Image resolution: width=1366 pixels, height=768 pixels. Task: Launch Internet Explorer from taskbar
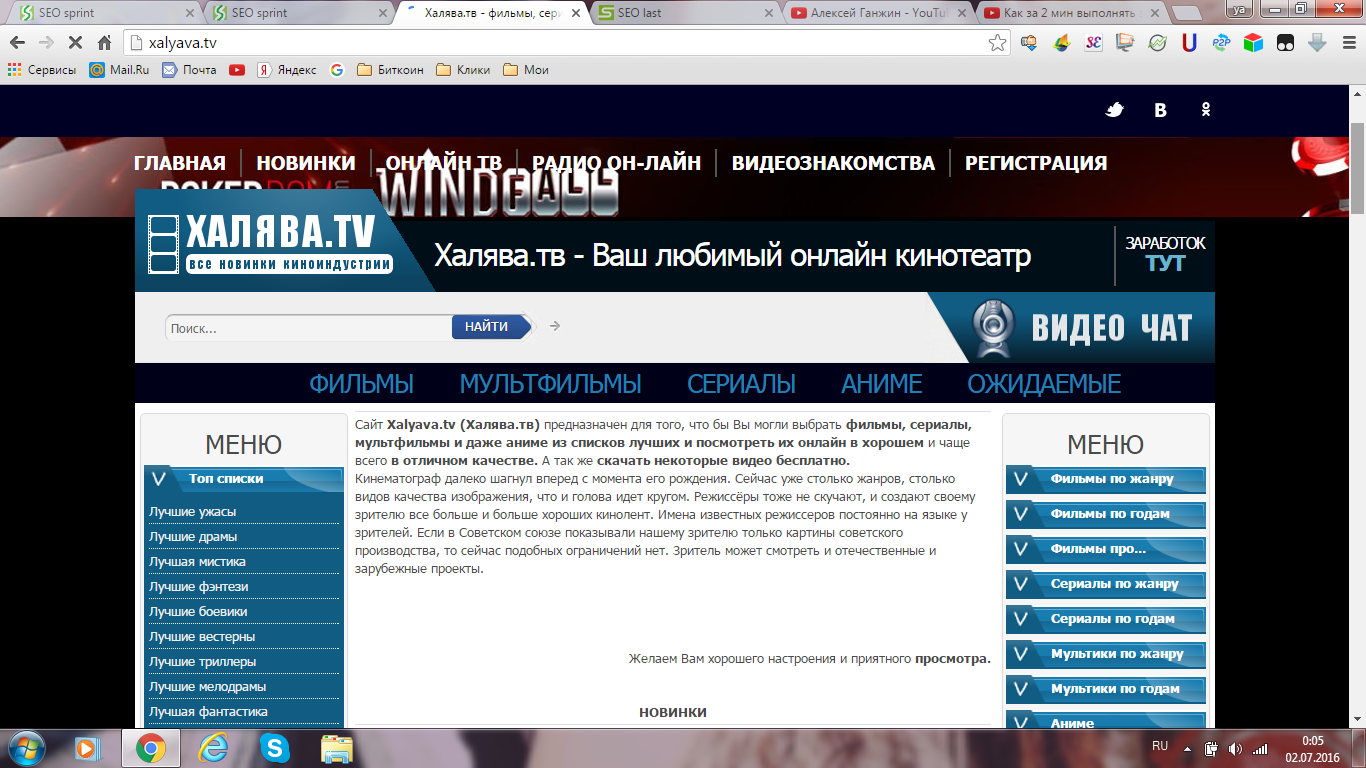pos(212,748)
